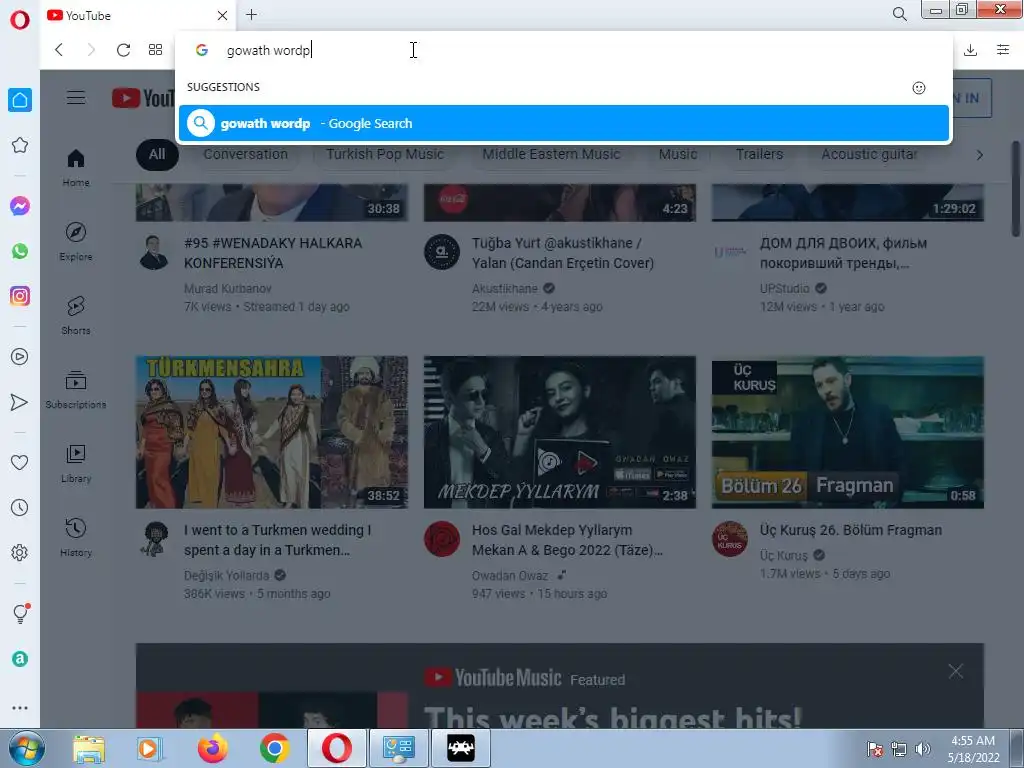This screenshot has width=1024, height=768.
Task: Launch Google Chrome from the taskbar
Action: pos(274,748)
